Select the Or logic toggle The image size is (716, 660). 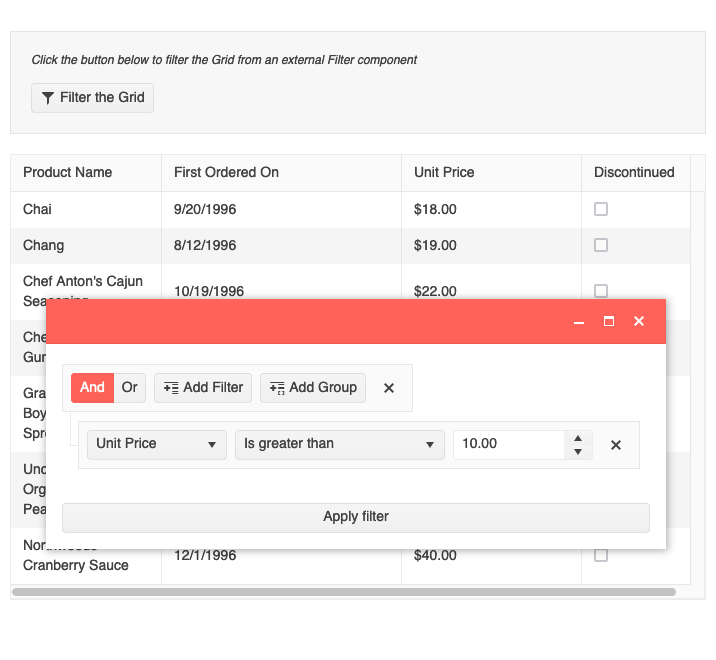click(x=130, y=388)
